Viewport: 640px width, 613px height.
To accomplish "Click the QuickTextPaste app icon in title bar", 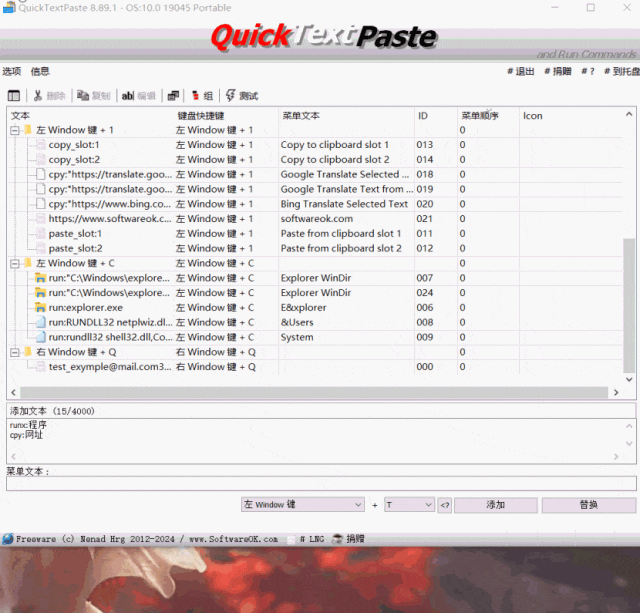I will click(x=9, y=7).
